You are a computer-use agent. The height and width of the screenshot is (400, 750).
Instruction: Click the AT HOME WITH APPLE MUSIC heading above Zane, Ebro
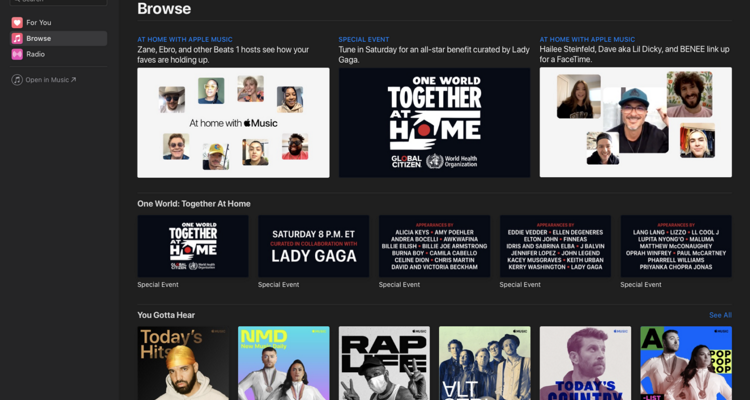pyautogui.click(x=185, y=40)
